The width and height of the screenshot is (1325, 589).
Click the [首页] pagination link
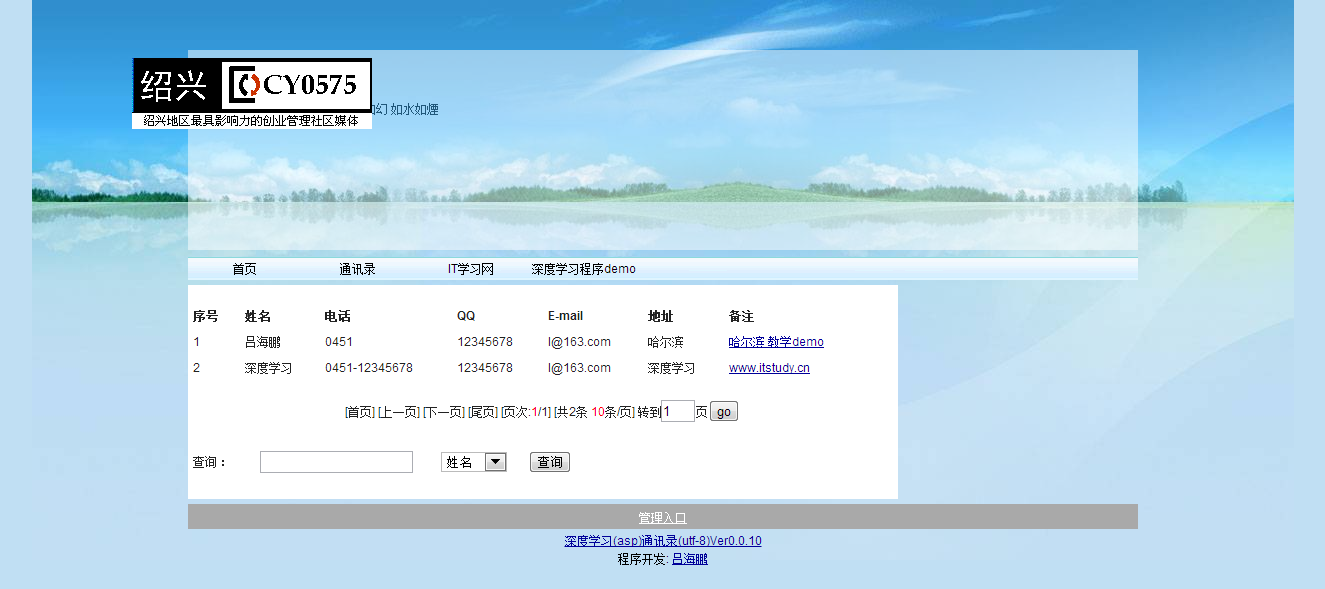pos(360,412)
